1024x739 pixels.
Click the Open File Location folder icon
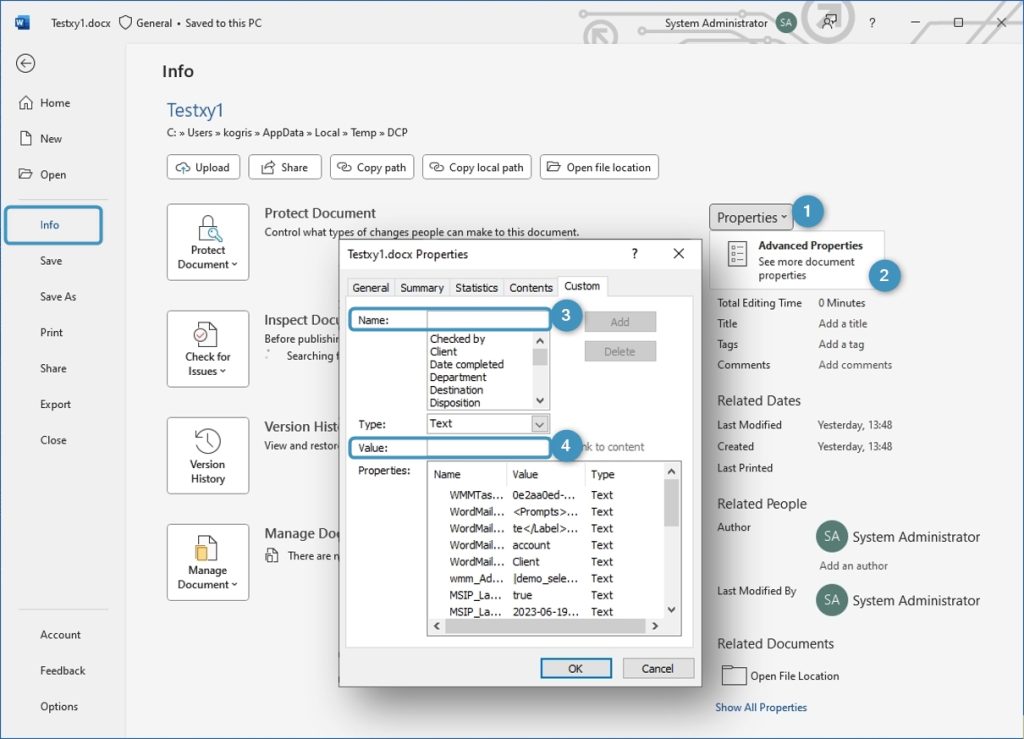click(x=734, y=676)
